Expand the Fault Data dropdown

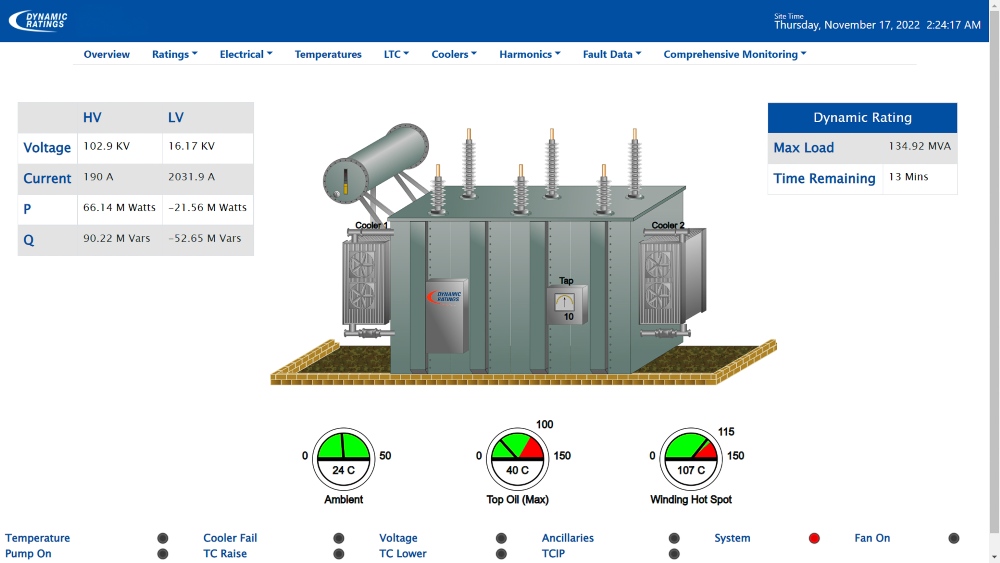612,54
